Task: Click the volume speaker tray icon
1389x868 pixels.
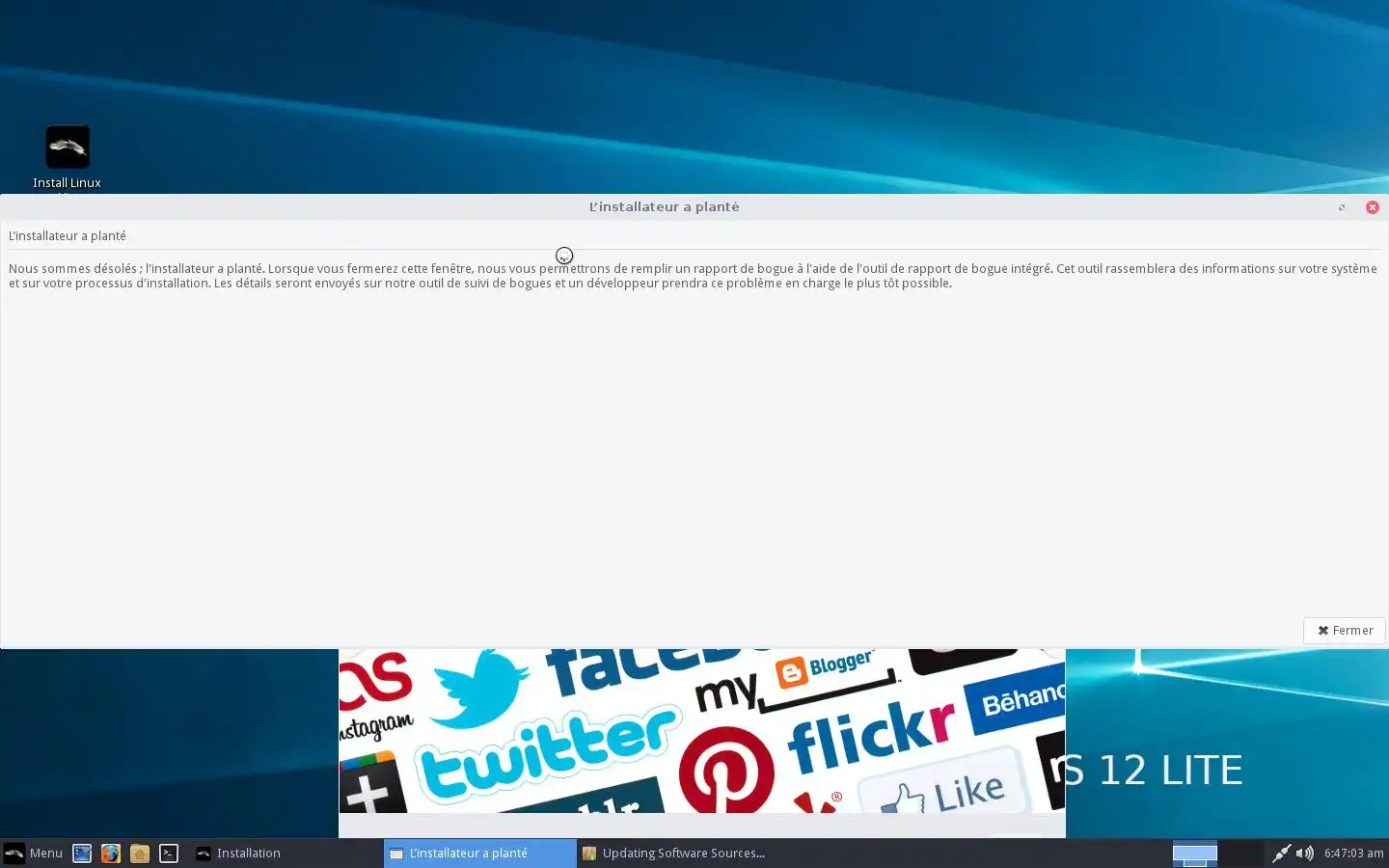Action: click(x=1304, y=853)
